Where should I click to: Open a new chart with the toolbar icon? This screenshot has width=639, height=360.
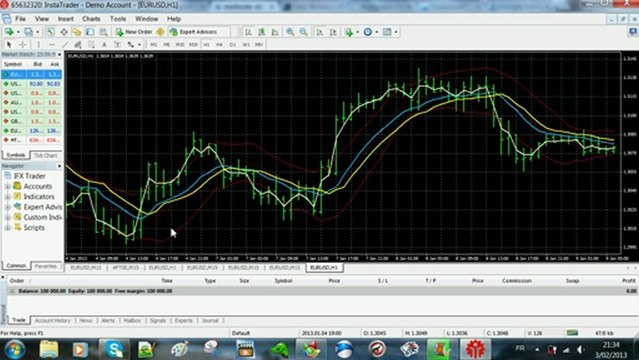tap(9, 32)
